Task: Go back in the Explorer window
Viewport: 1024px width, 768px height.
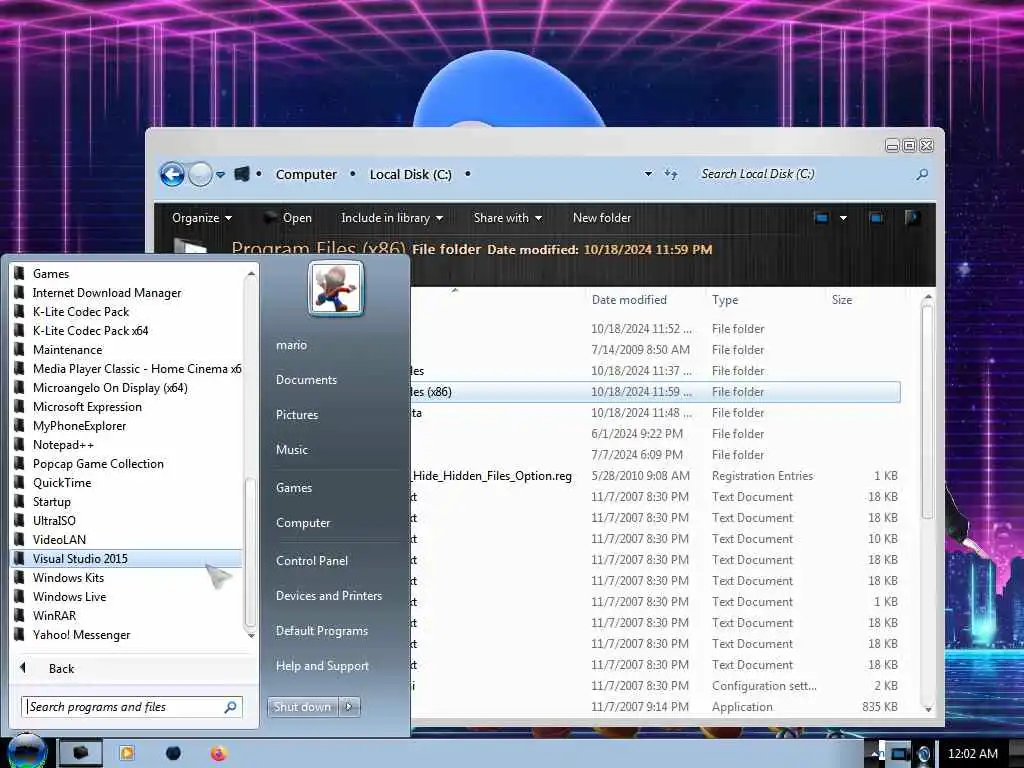Action: [x=172, y=174]
